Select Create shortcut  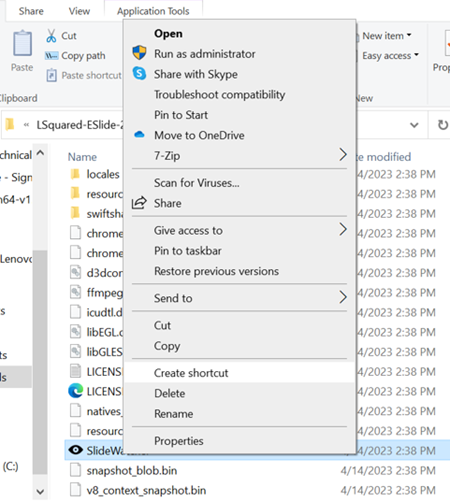tap(239, 373)
